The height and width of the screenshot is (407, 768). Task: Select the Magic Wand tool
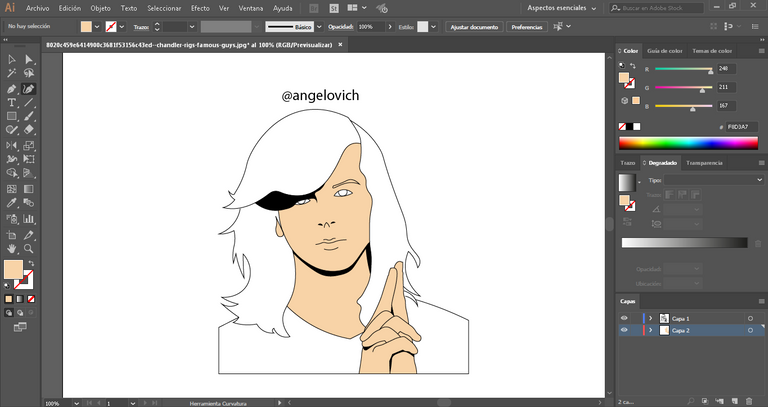pos(11,73)
